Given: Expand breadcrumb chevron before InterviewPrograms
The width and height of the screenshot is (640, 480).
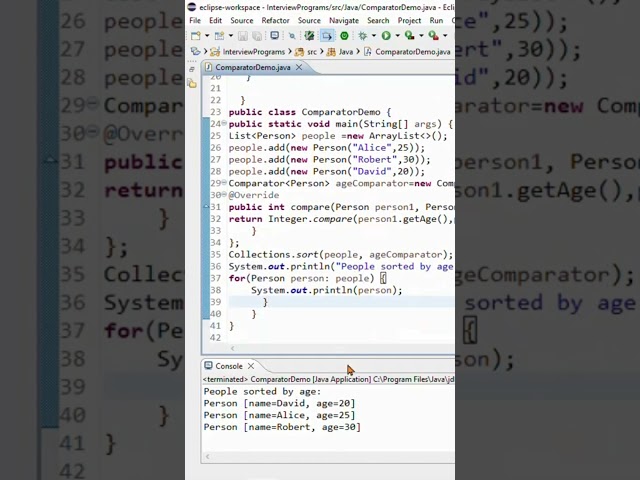Looking at the screenshot, I should [206, 51].
